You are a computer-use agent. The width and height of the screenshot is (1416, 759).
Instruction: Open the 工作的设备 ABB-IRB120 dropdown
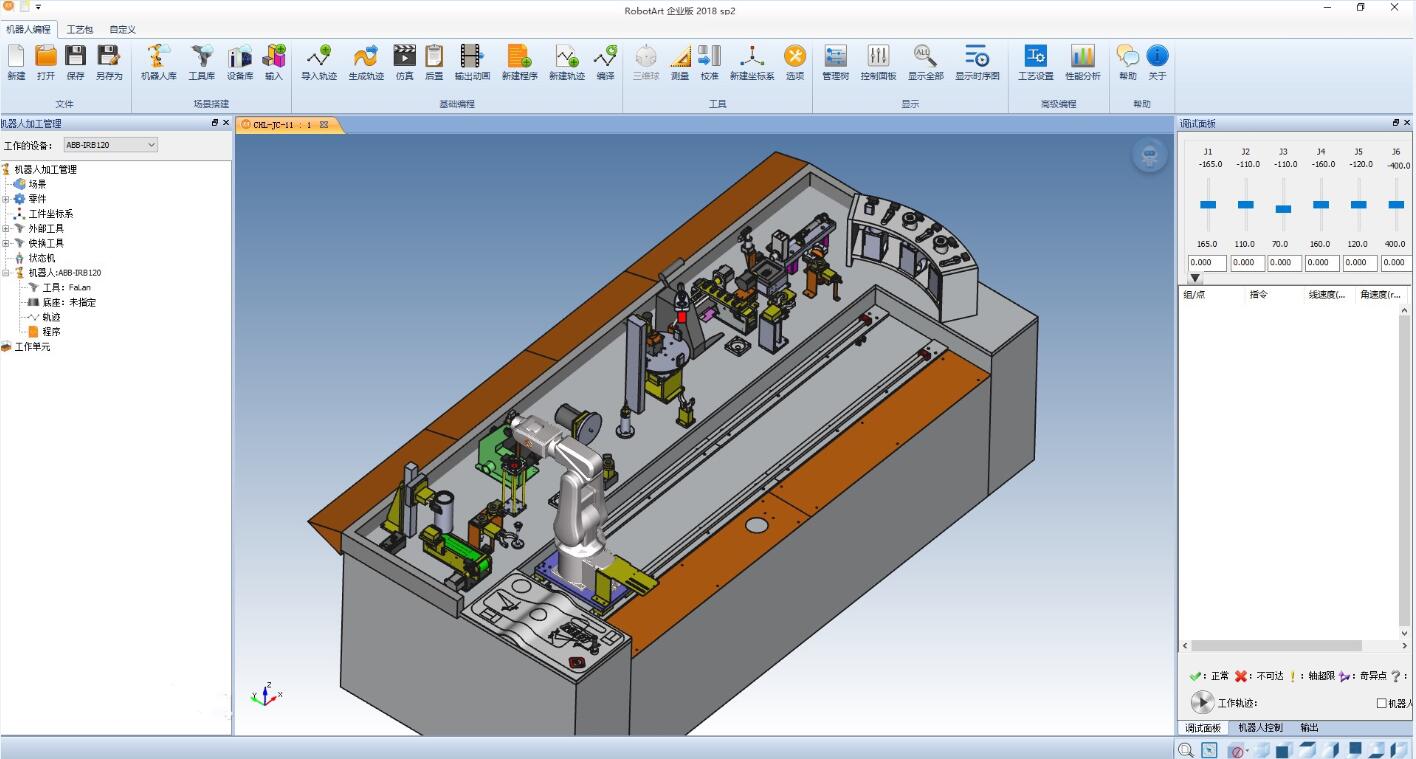(110, 145)
